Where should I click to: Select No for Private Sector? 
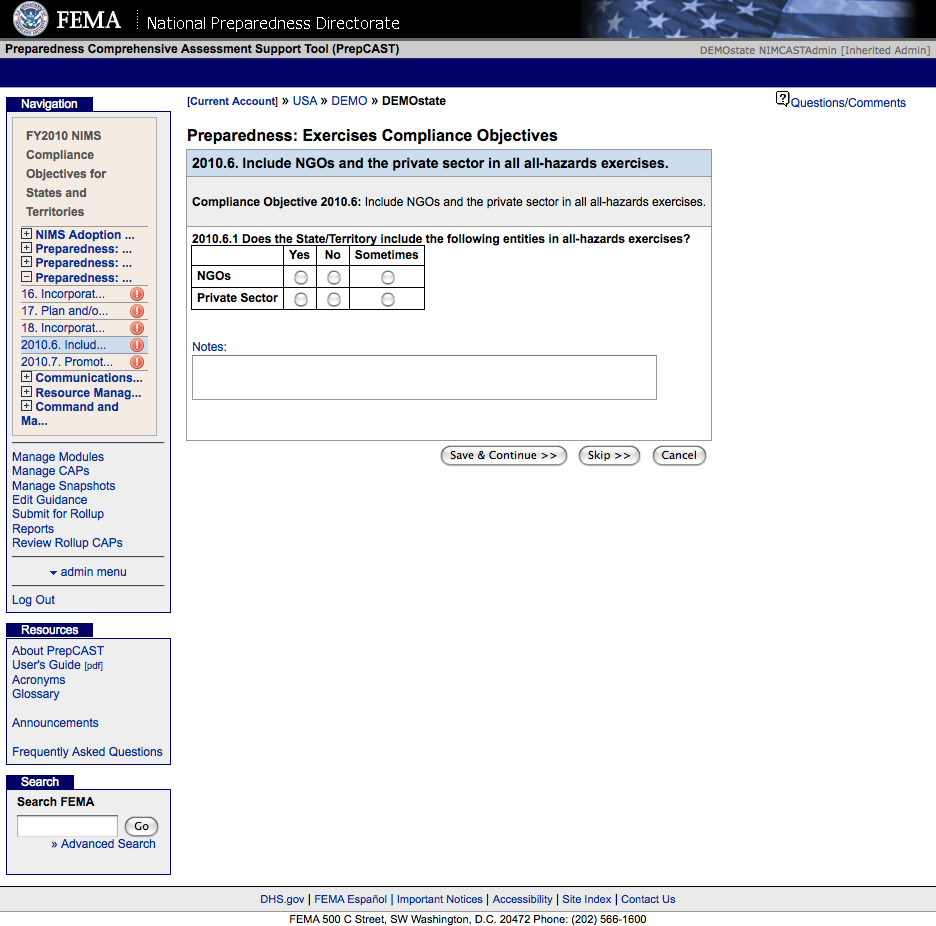tap(334, 300)
